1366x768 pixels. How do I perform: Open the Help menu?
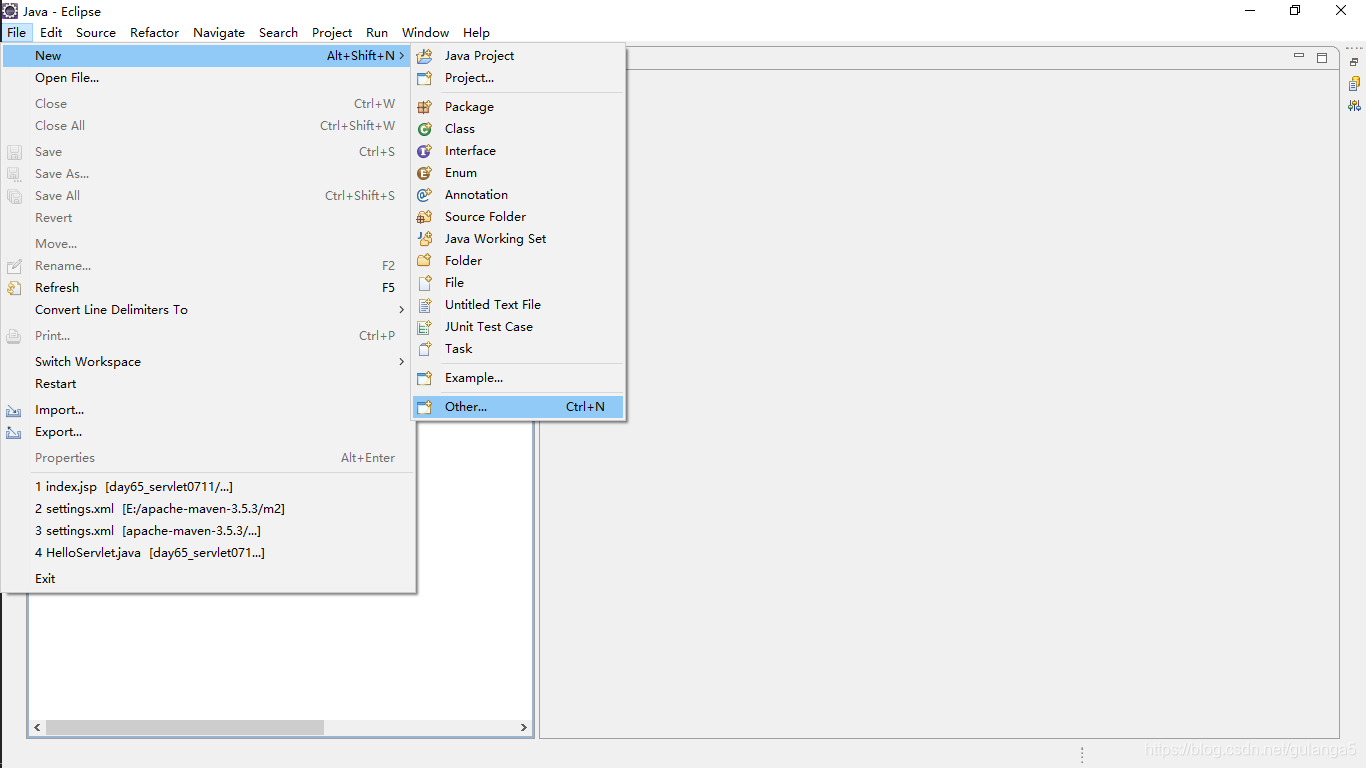click(477, 32)
